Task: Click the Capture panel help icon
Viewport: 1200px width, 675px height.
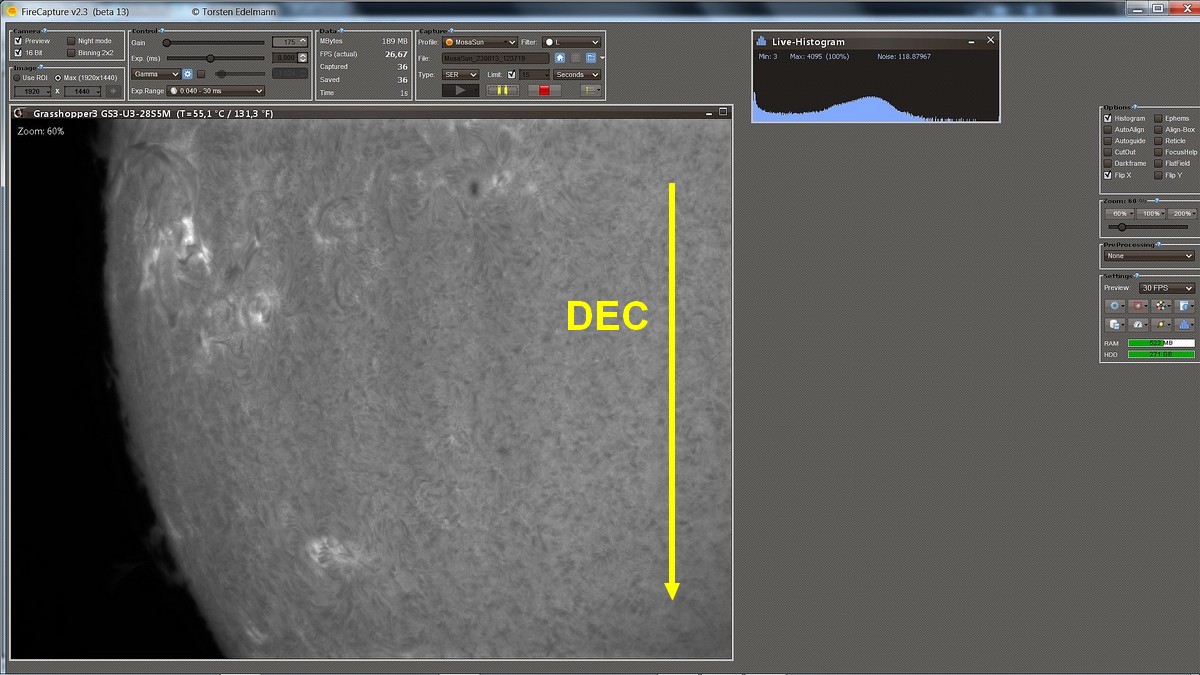Action: click(x=452, y=30)
